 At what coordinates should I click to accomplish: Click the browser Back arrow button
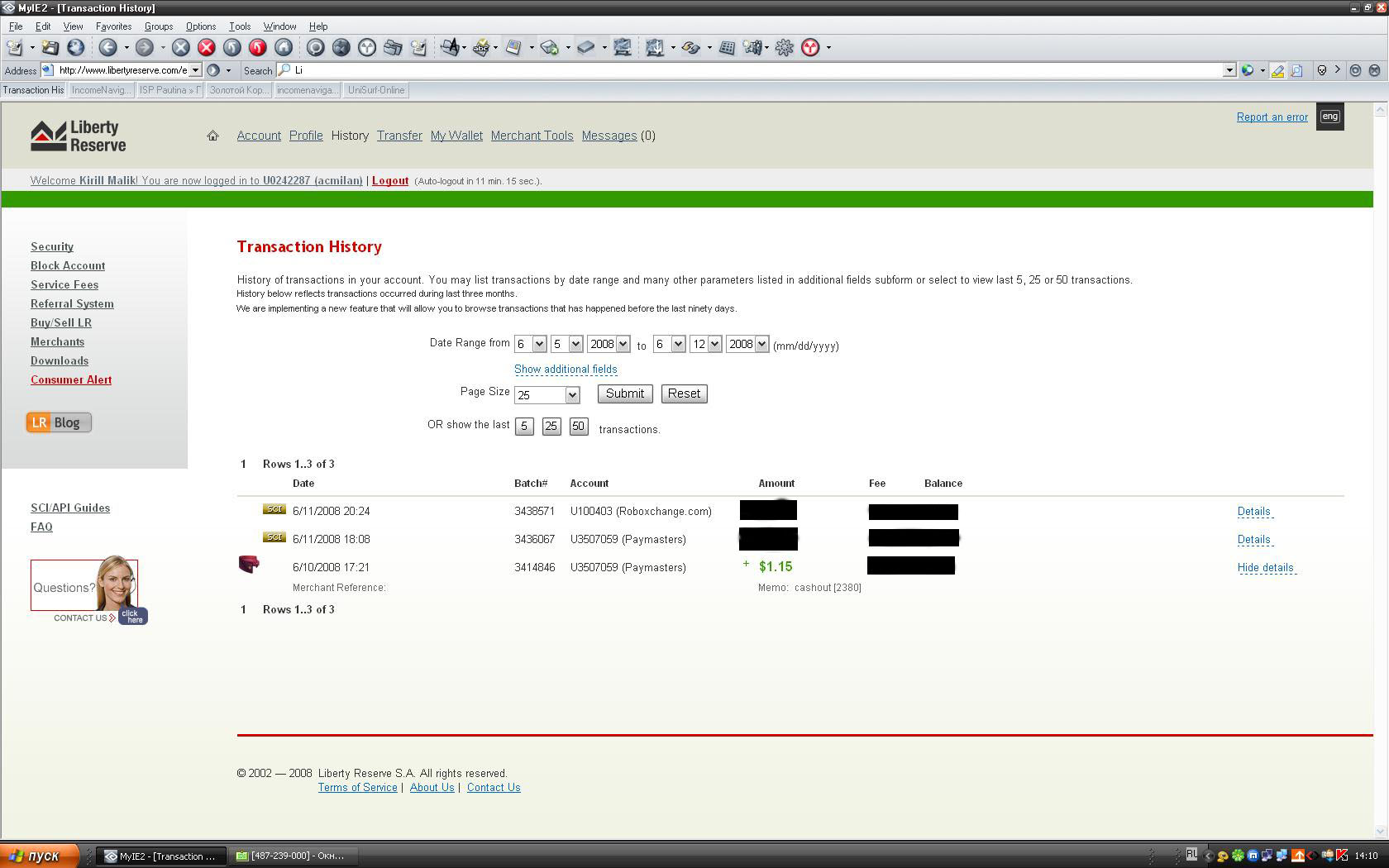click(x=107, y=48)
